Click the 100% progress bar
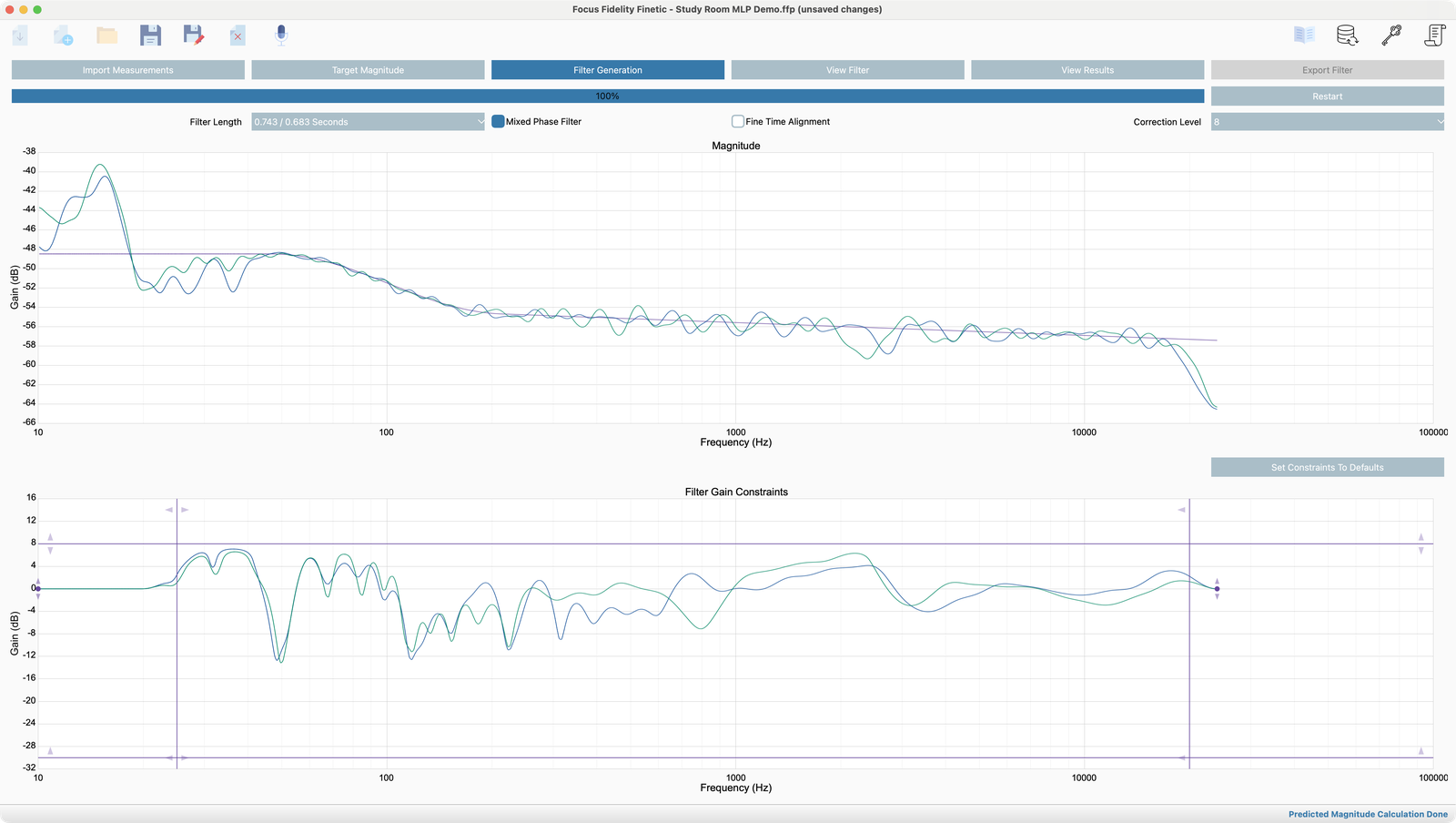Image resolution: width=1456 pixels, height=823 pixels. (608, 96)
